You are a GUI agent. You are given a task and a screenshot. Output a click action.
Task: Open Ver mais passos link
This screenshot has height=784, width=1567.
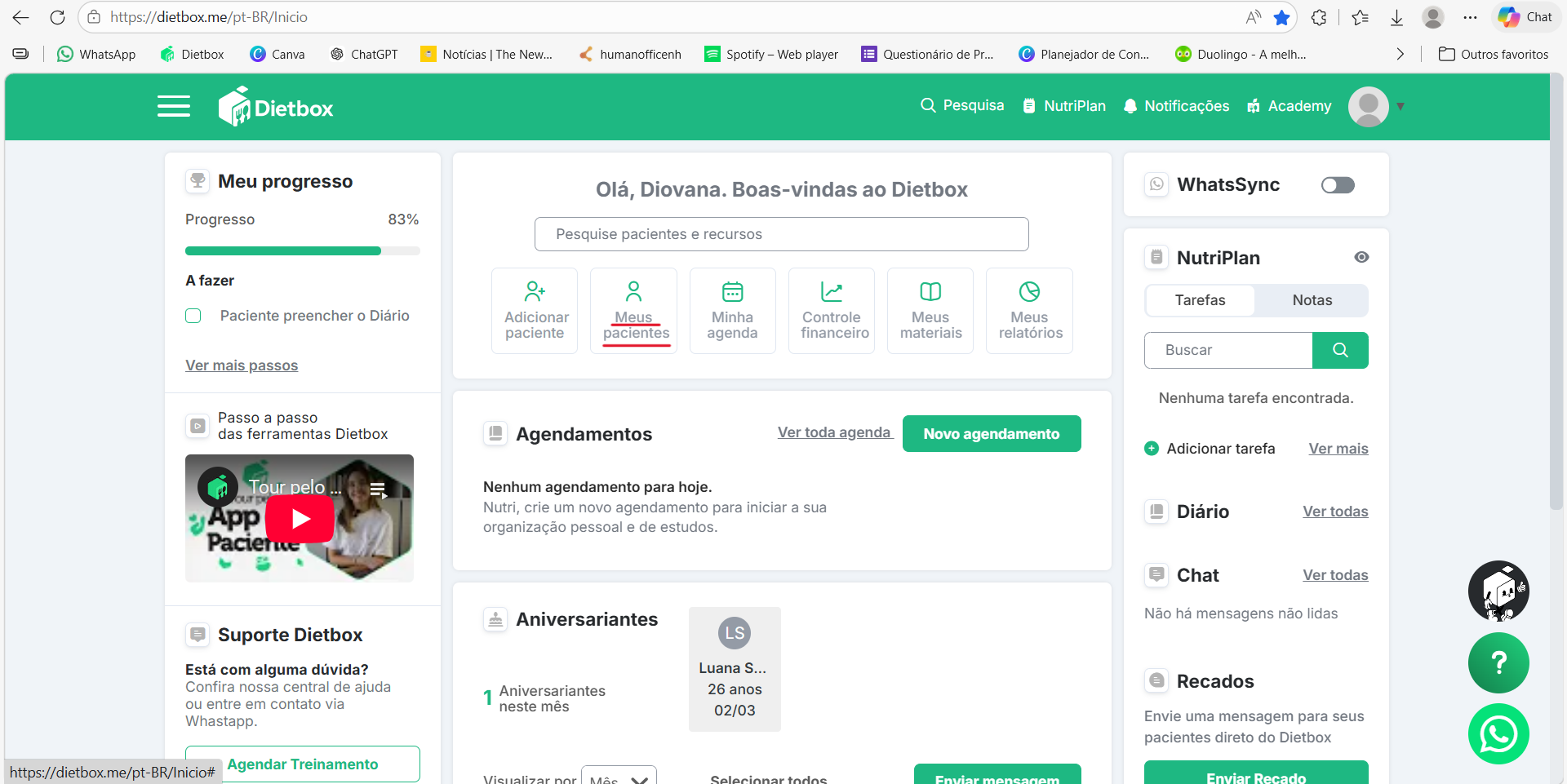click(242, 365)
